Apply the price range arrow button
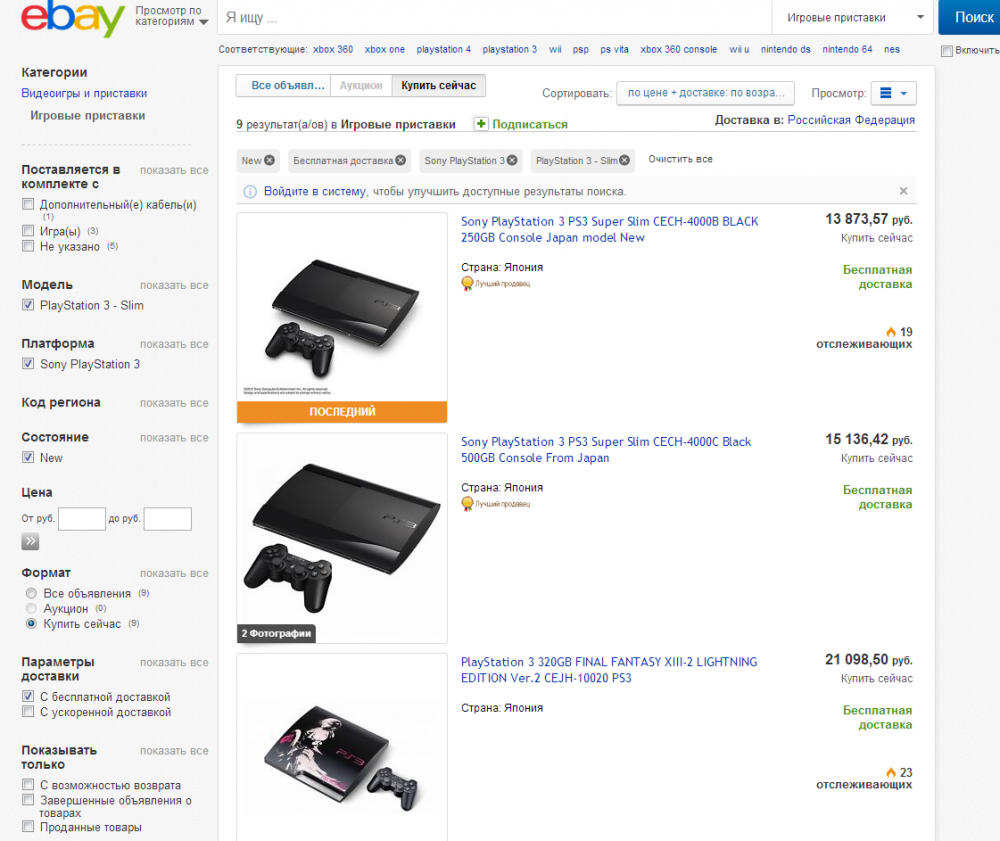 (30, 542)
